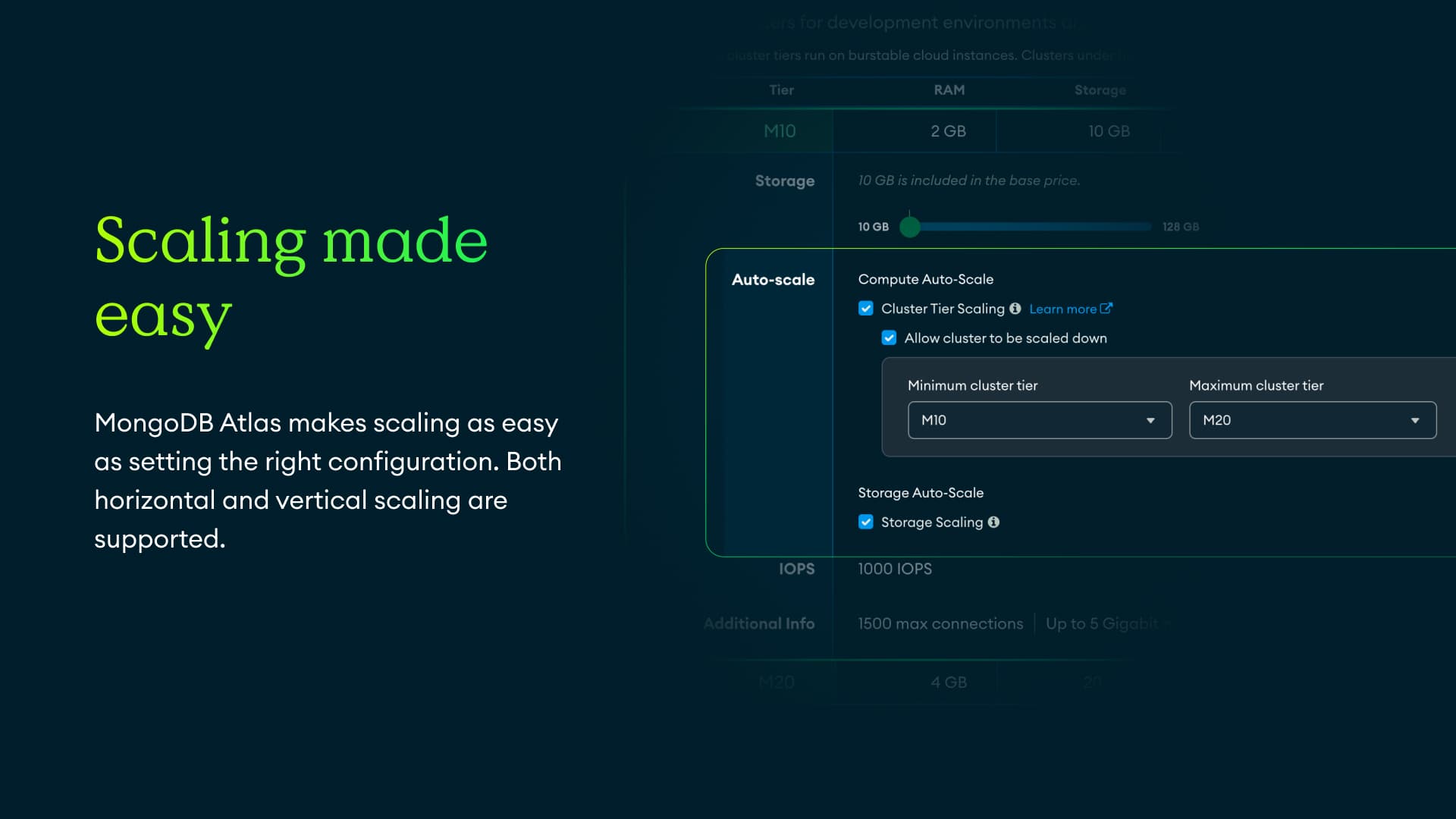1456x819 pixels.
Task: Toggle the Storage Scaling checkbox
Action: pyautogui.click(x=865, y=522)
